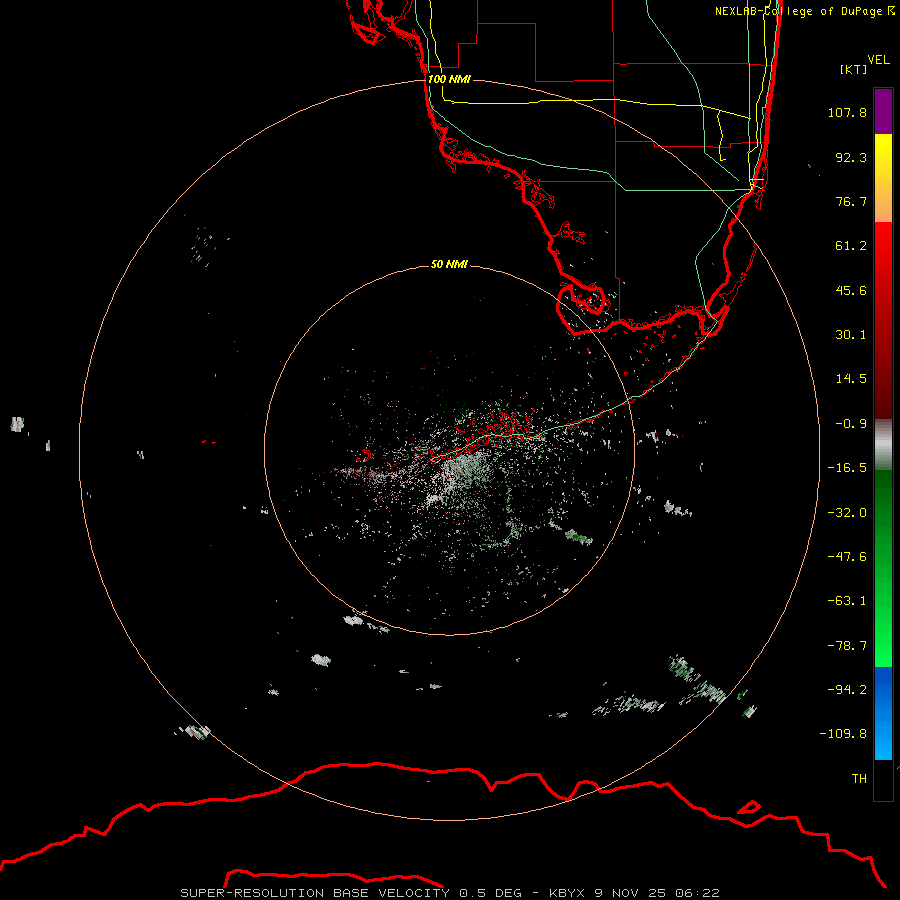This screenshot has height=900, width=900.
Task: Click the Super-Resolution Base Velocity caption
Action: pyautogui.click(x=449, y=893)
